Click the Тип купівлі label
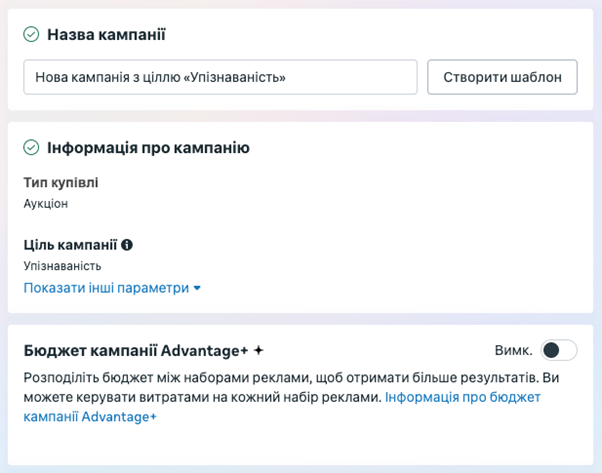The image size is (602, 473). 61,183
